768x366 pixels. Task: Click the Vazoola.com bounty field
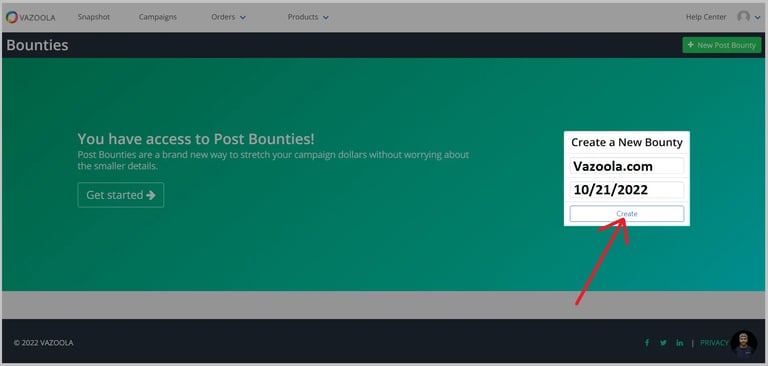tap(626, 166)
